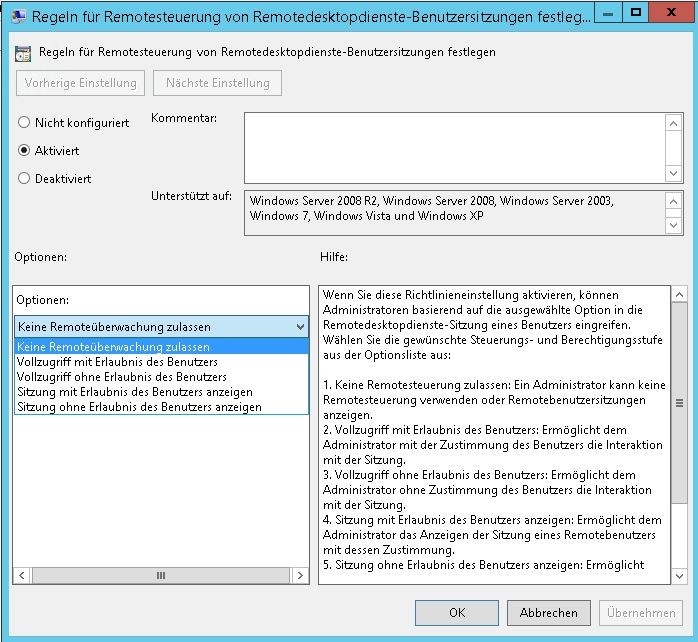Pick Sitzung mit Erlaubnis des Benutzers anzeigen
This screenshot has height=642, width=698.
click(x=134, y=392)
